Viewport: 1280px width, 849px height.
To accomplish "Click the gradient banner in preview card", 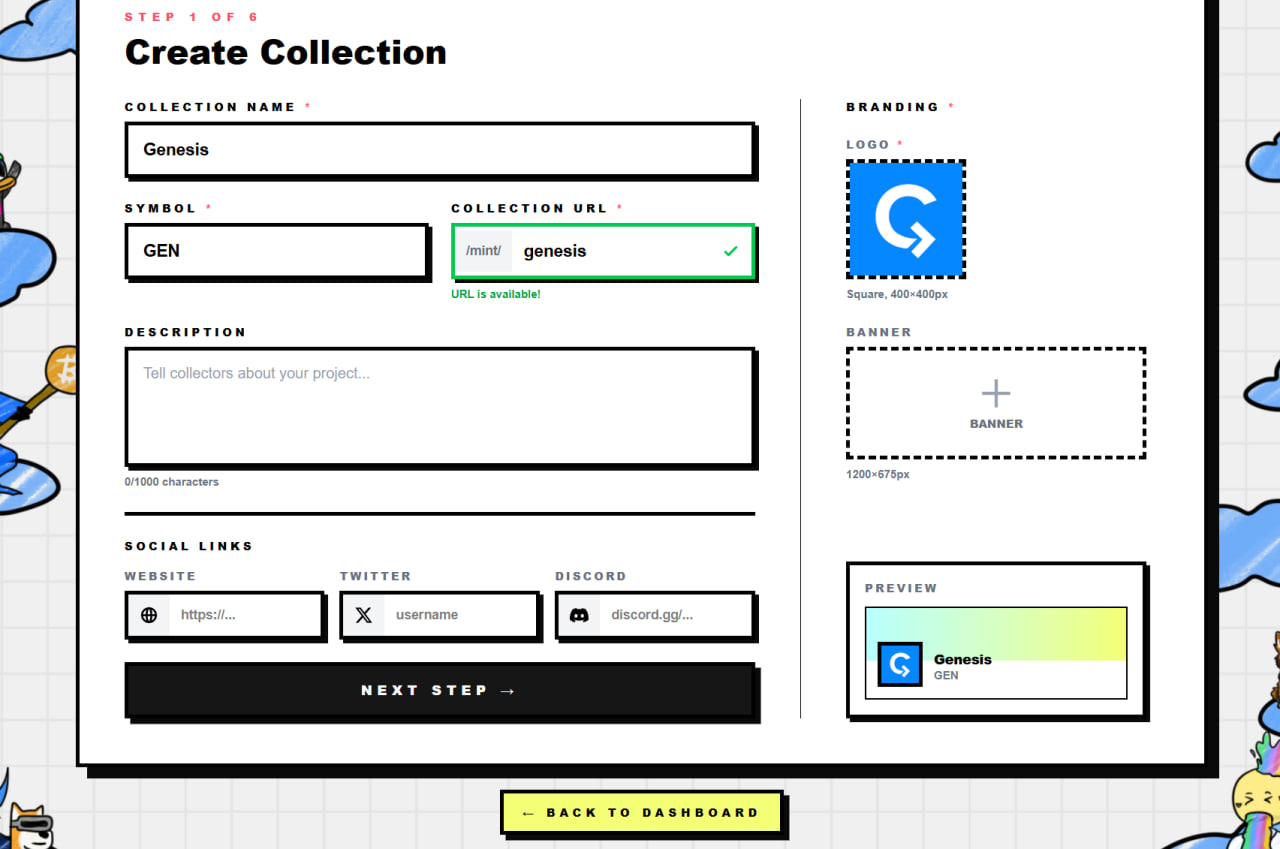I will (996, 634).
